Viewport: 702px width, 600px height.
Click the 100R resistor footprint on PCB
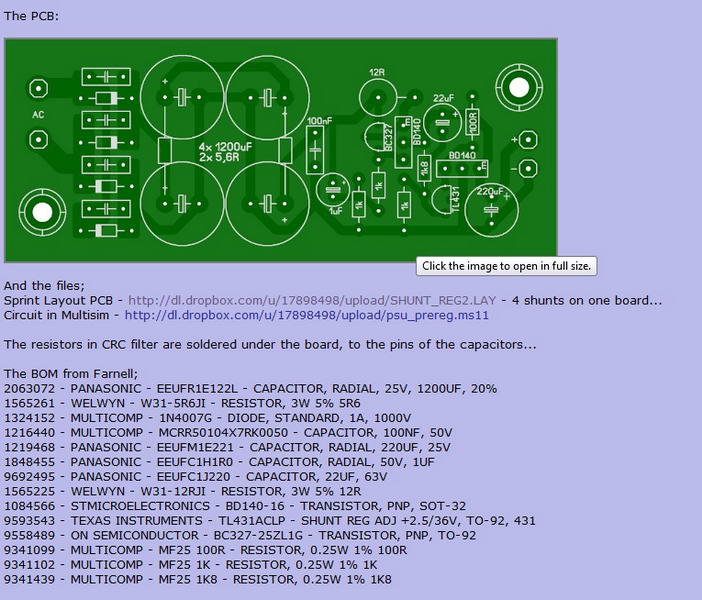[x=473, y=122]
